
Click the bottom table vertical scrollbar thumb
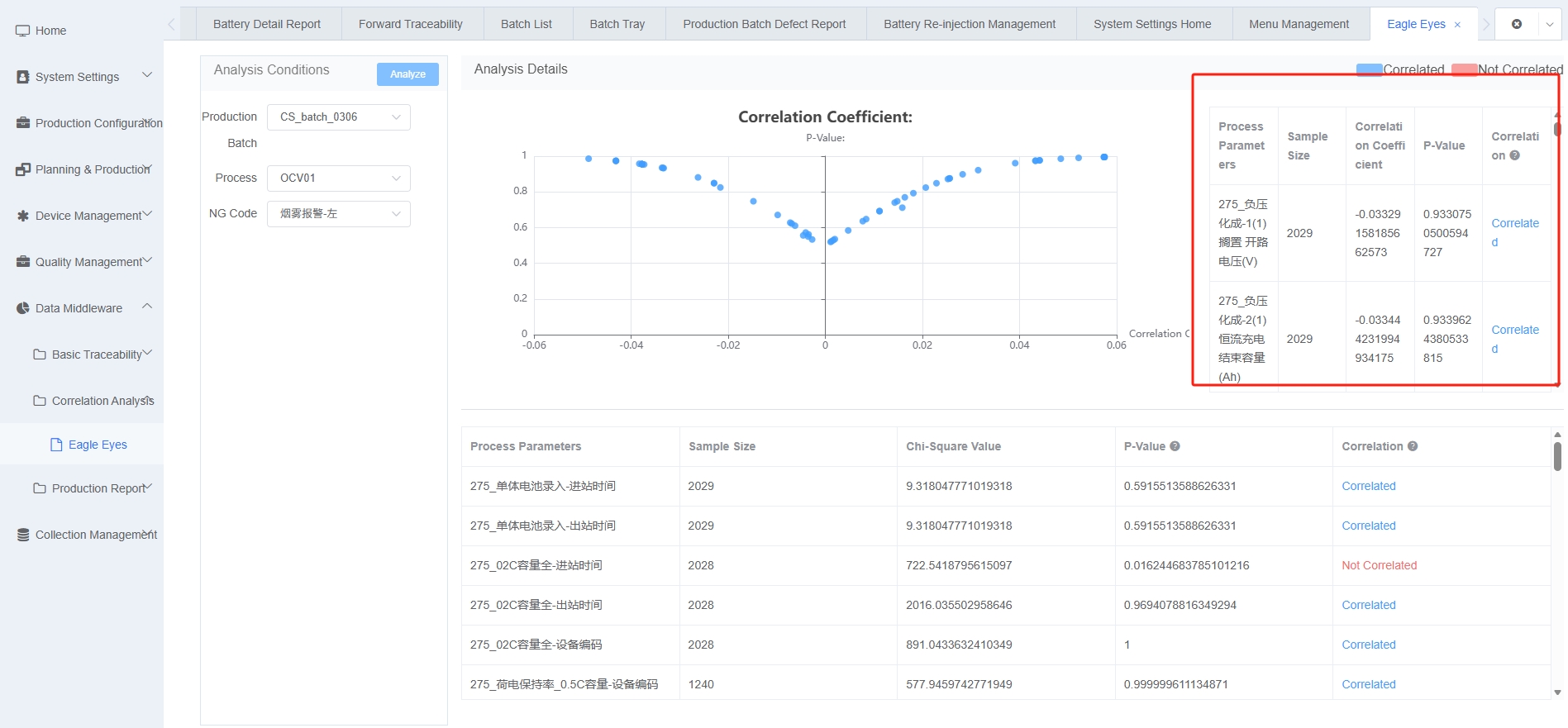[1557, 456]
